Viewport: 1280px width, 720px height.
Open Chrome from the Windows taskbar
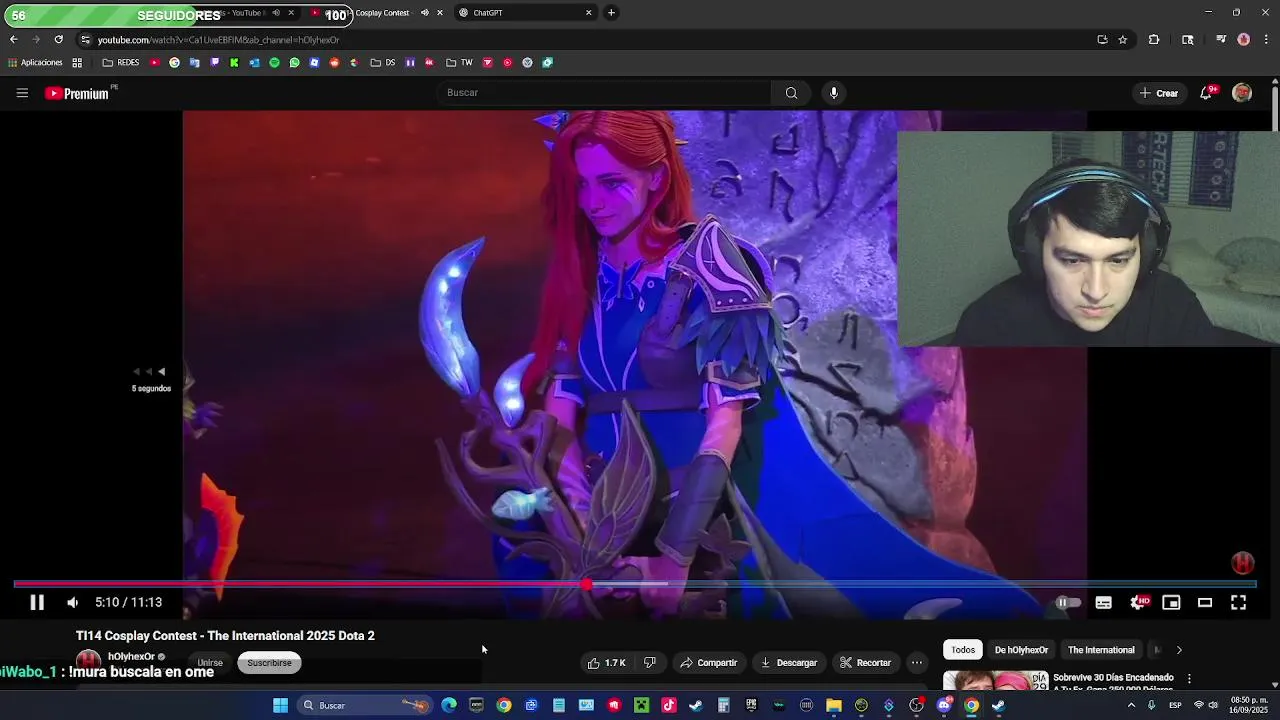tap(971, 706)
